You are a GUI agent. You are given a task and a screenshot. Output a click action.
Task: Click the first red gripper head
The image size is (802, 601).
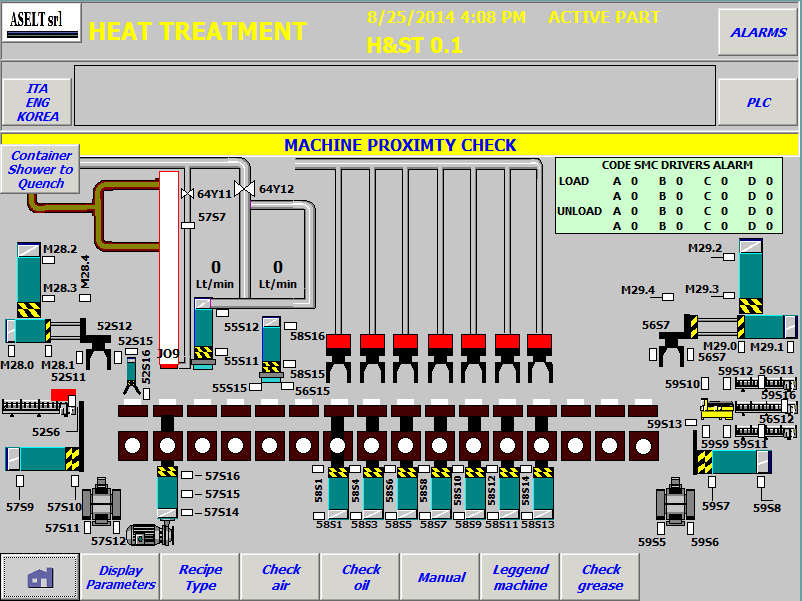pos(339,342)
